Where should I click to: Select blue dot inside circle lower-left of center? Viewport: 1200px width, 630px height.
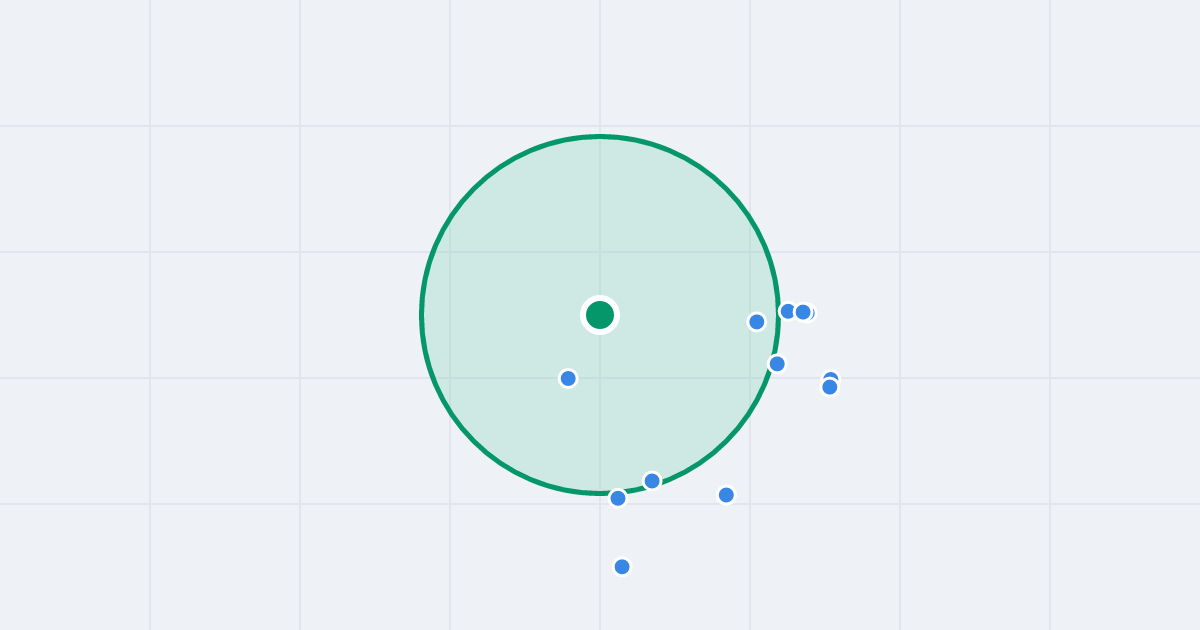(568, 378)
